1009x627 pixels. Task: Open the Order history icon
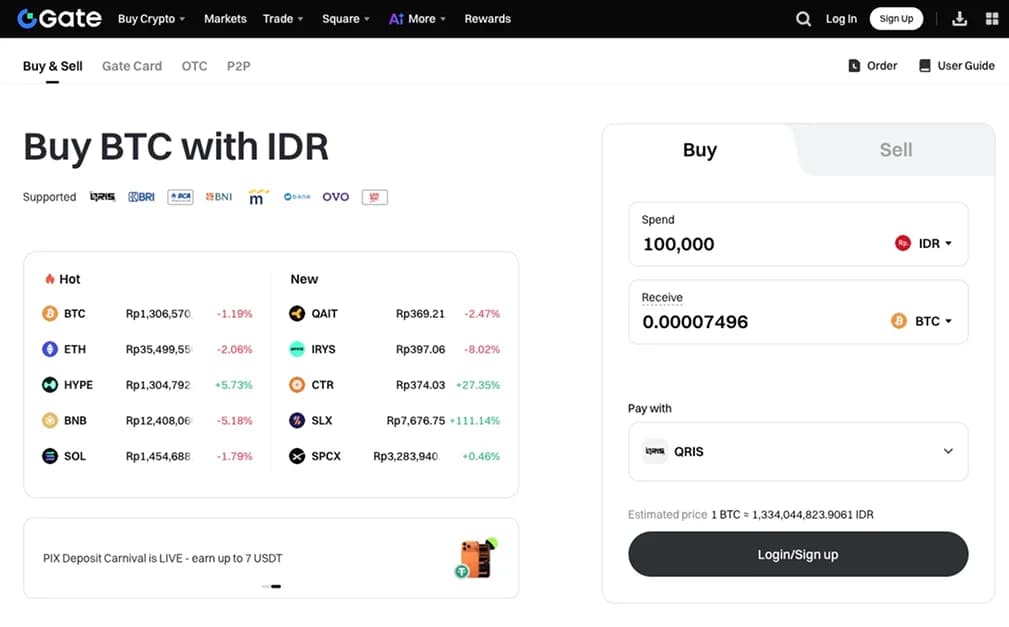pyautogui.click(x=854, y=66)
